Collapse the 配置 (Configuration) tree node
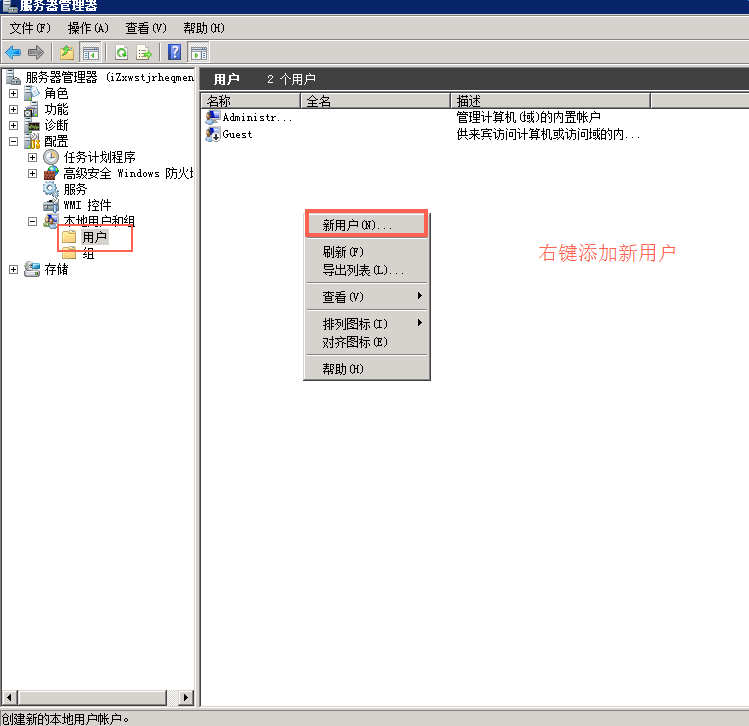The width and height of the screenshot is (749, 726). (13, 141)
